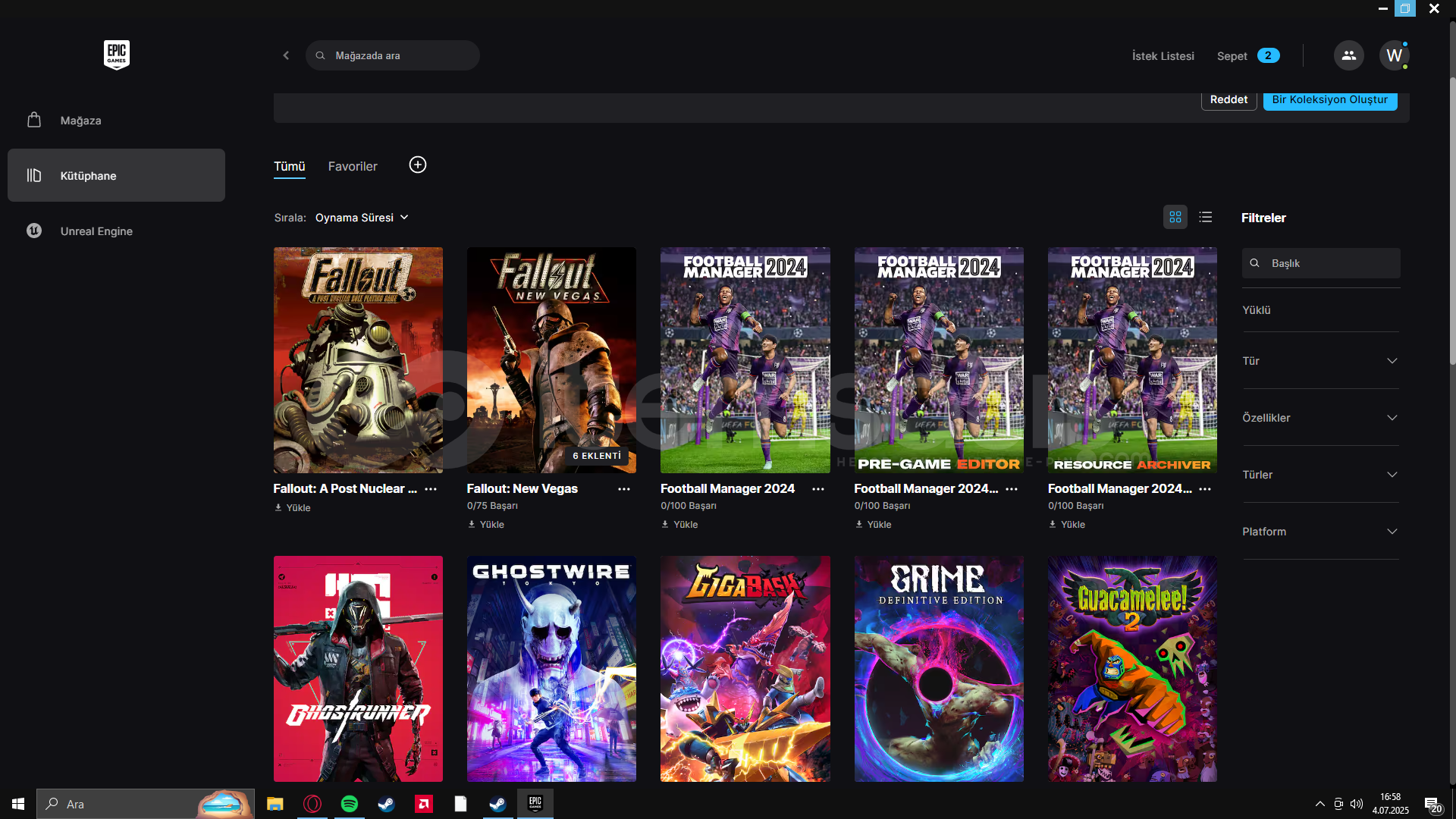Open the notification center icon
This screenshot has width=1456, height=819.
coord(1432,804)
